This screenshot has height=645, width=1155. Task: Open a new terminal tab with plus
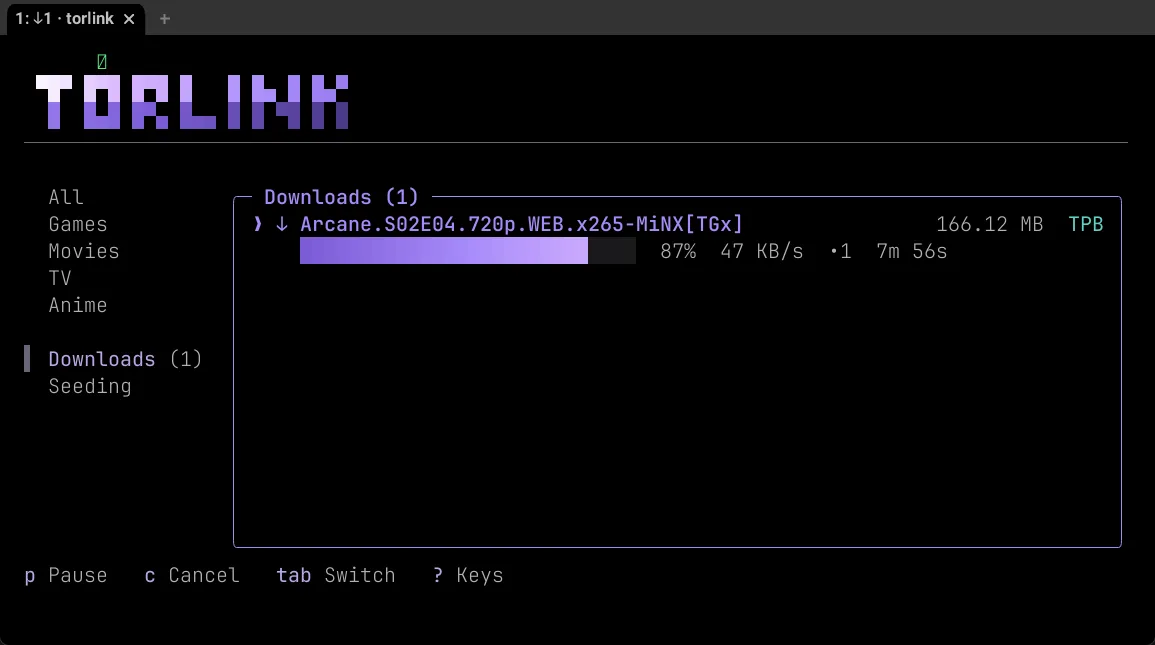pyautogui.click(x=165, y=19)
